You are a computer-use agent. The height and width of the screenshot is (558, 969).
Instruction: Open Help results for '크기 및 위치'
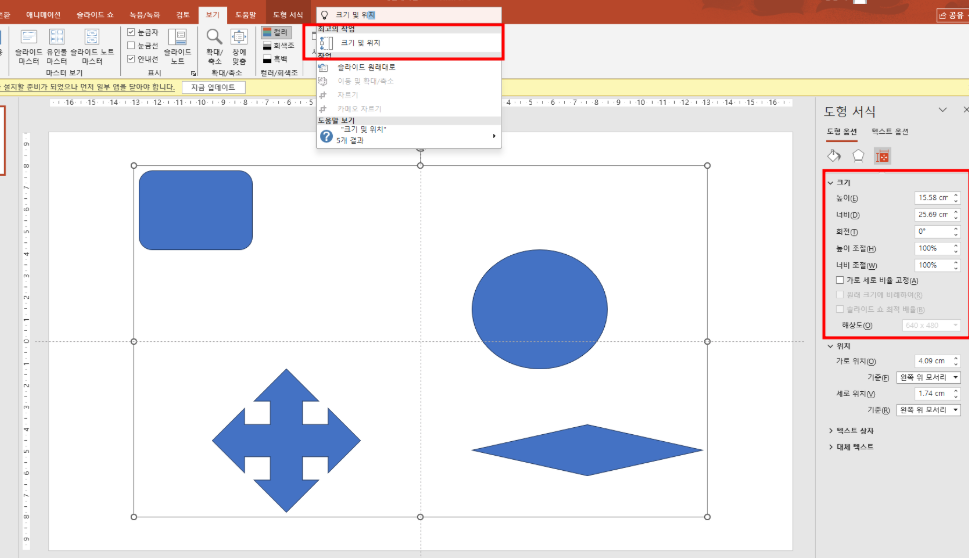click(x=408, y=135)
